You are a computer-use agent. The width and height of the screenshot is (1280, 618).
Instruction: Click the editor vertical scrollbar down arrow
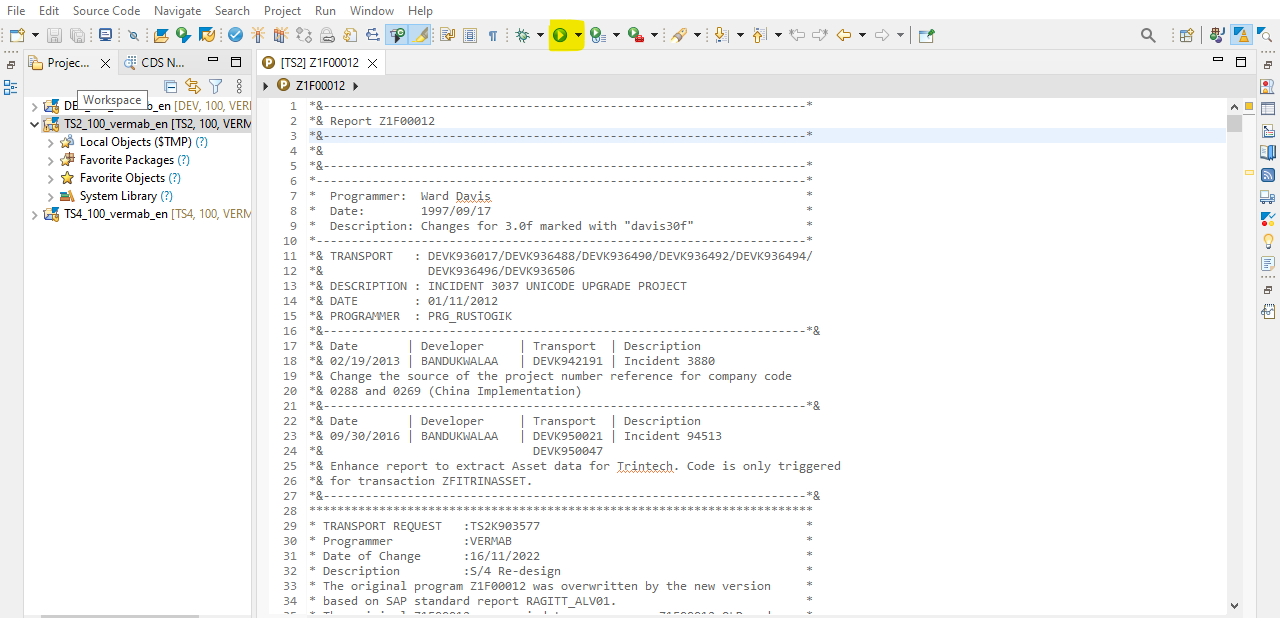1234,605
